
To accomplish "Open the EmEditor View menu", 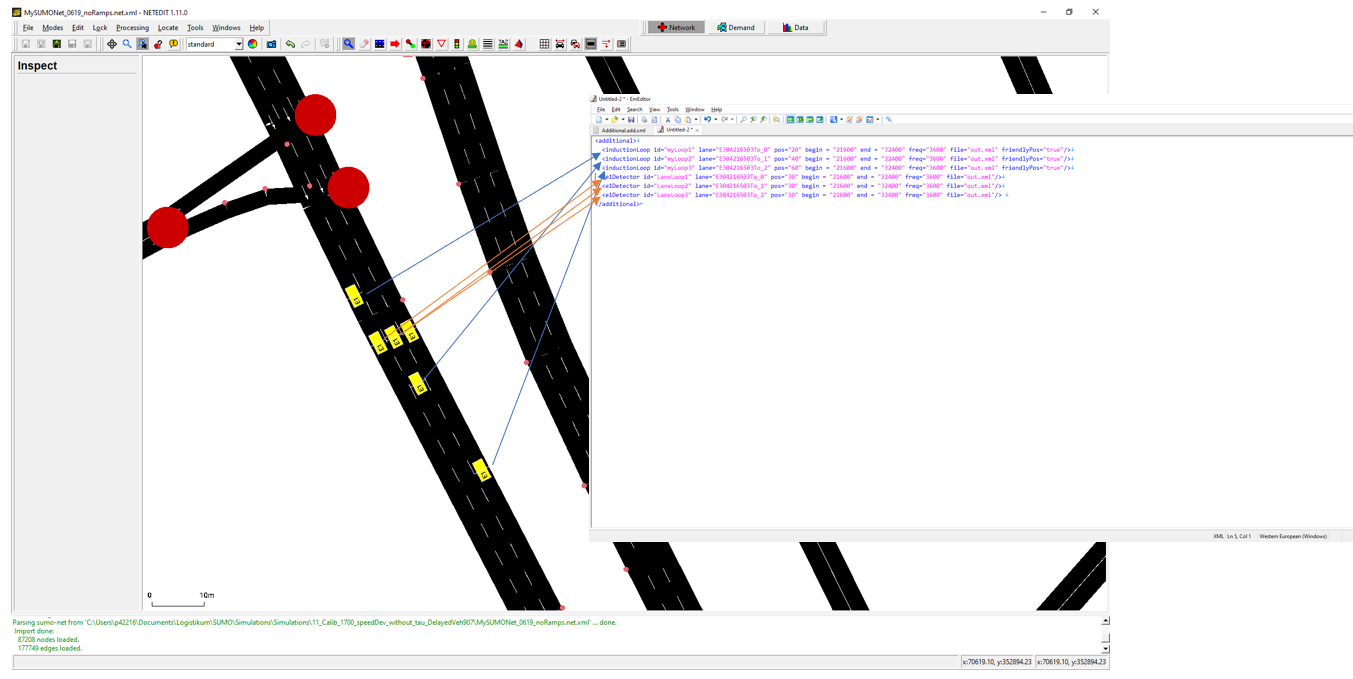I will click(654, 110).
